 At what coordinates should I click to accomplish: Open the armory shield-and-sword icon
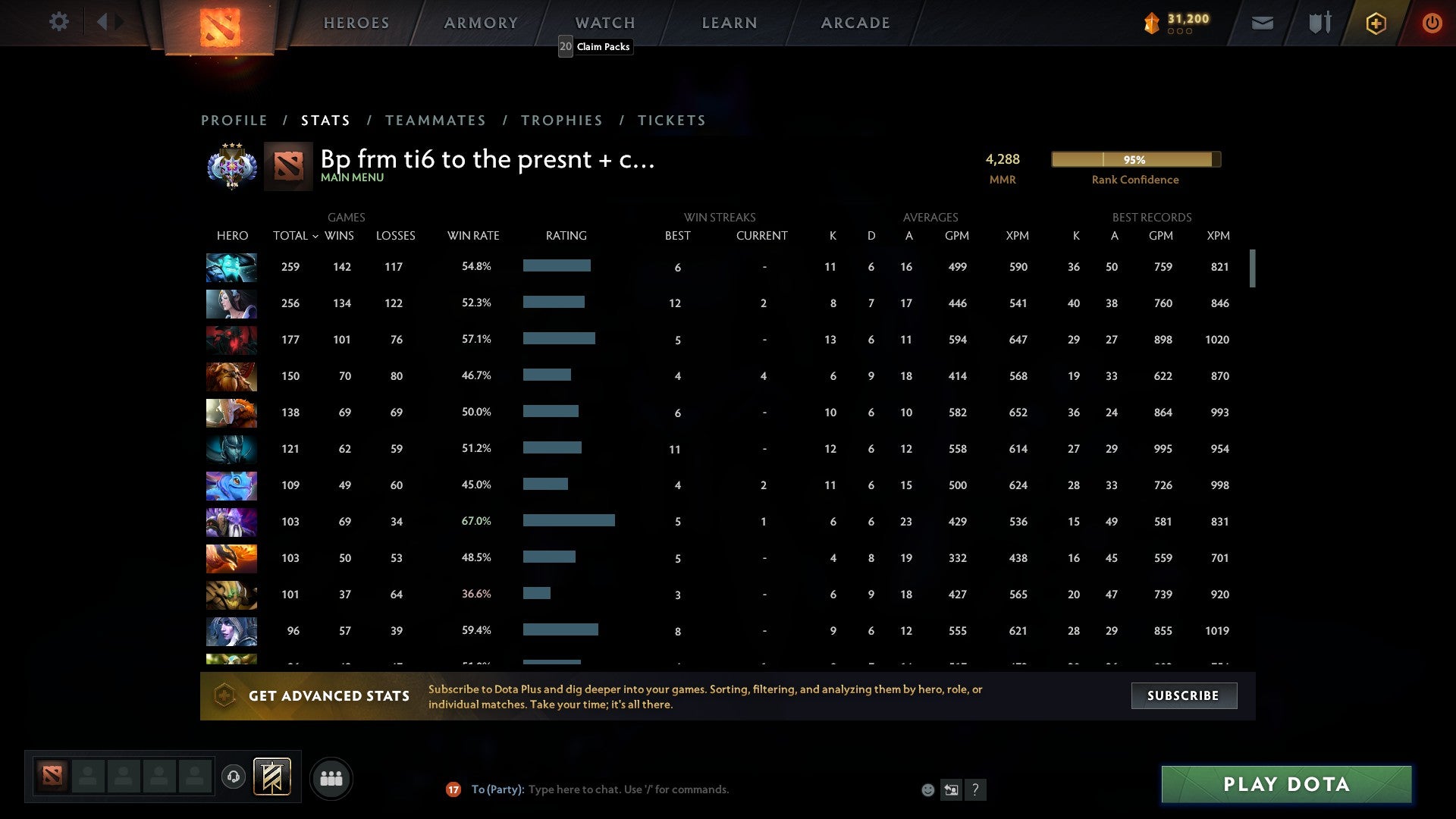pyautogui.click(x=1319, y=24)
